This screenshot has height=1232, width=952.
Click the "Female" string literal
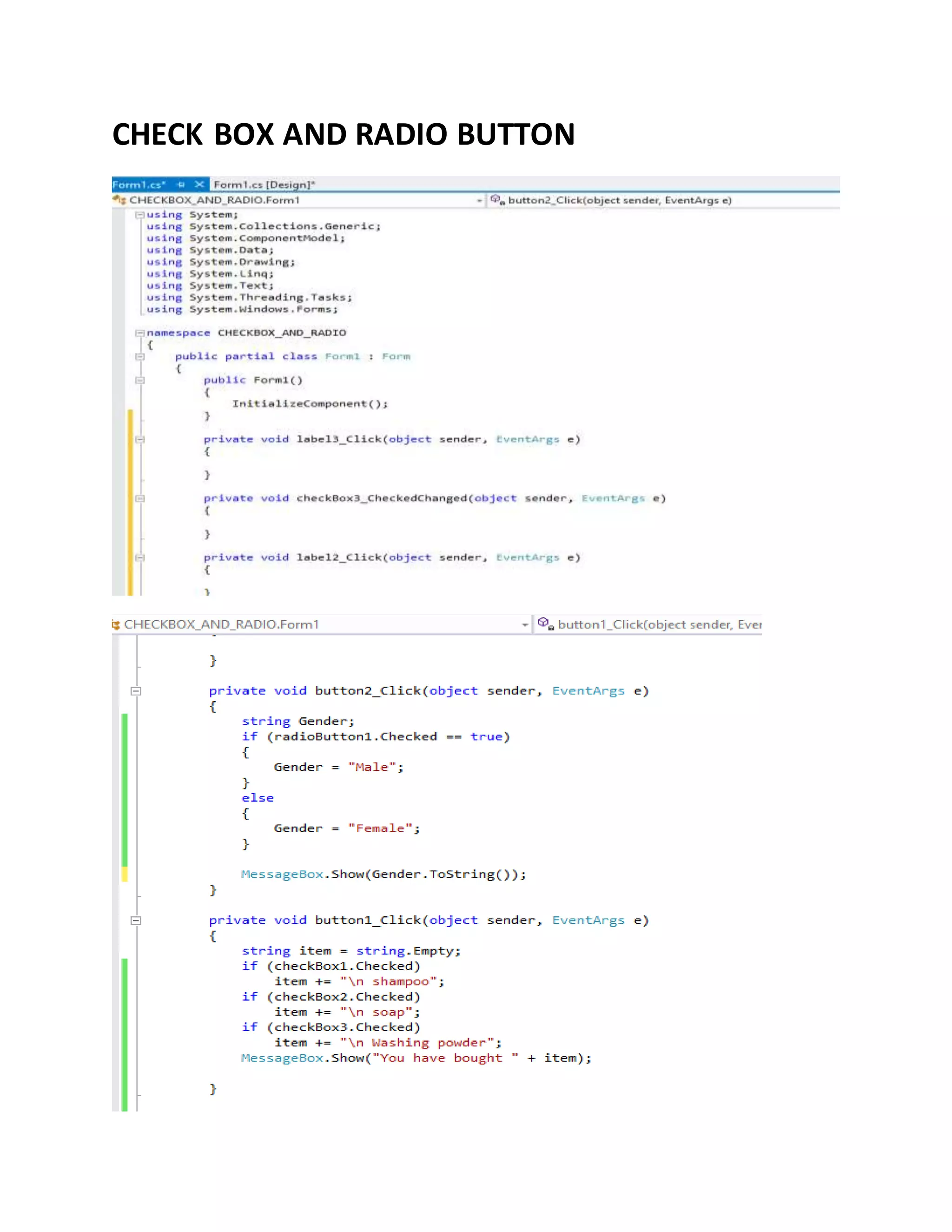[x=380, y=828]
